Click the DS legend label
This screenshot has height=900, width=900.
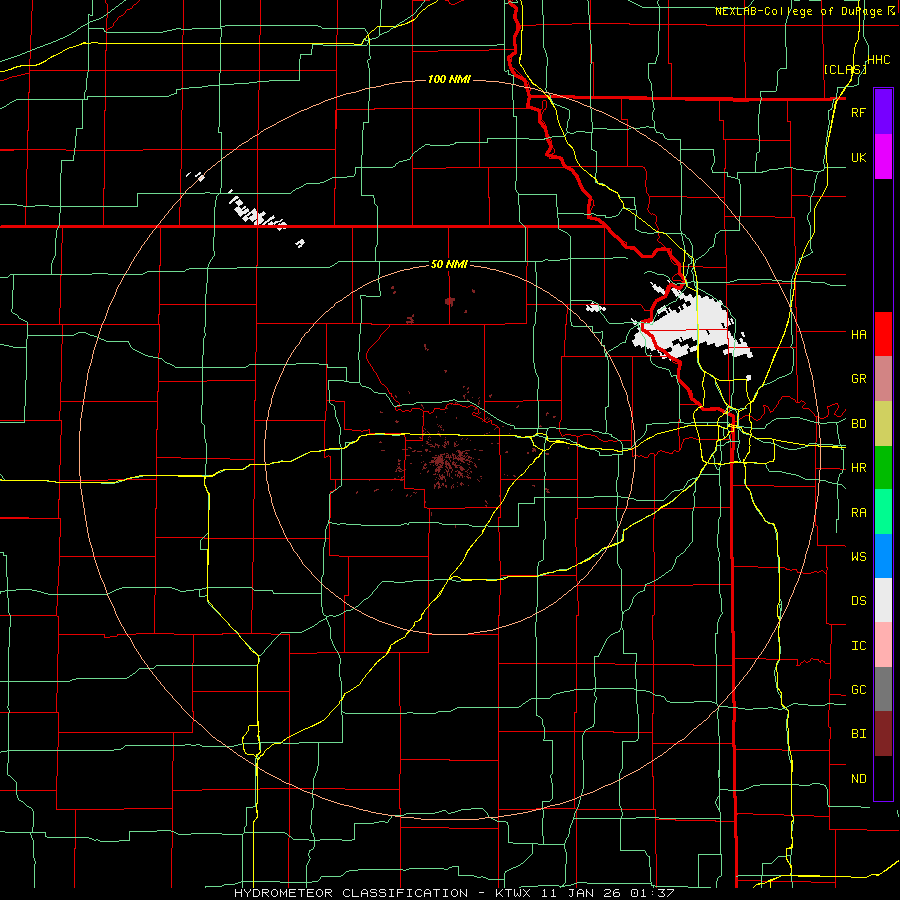tap(858, 601)
